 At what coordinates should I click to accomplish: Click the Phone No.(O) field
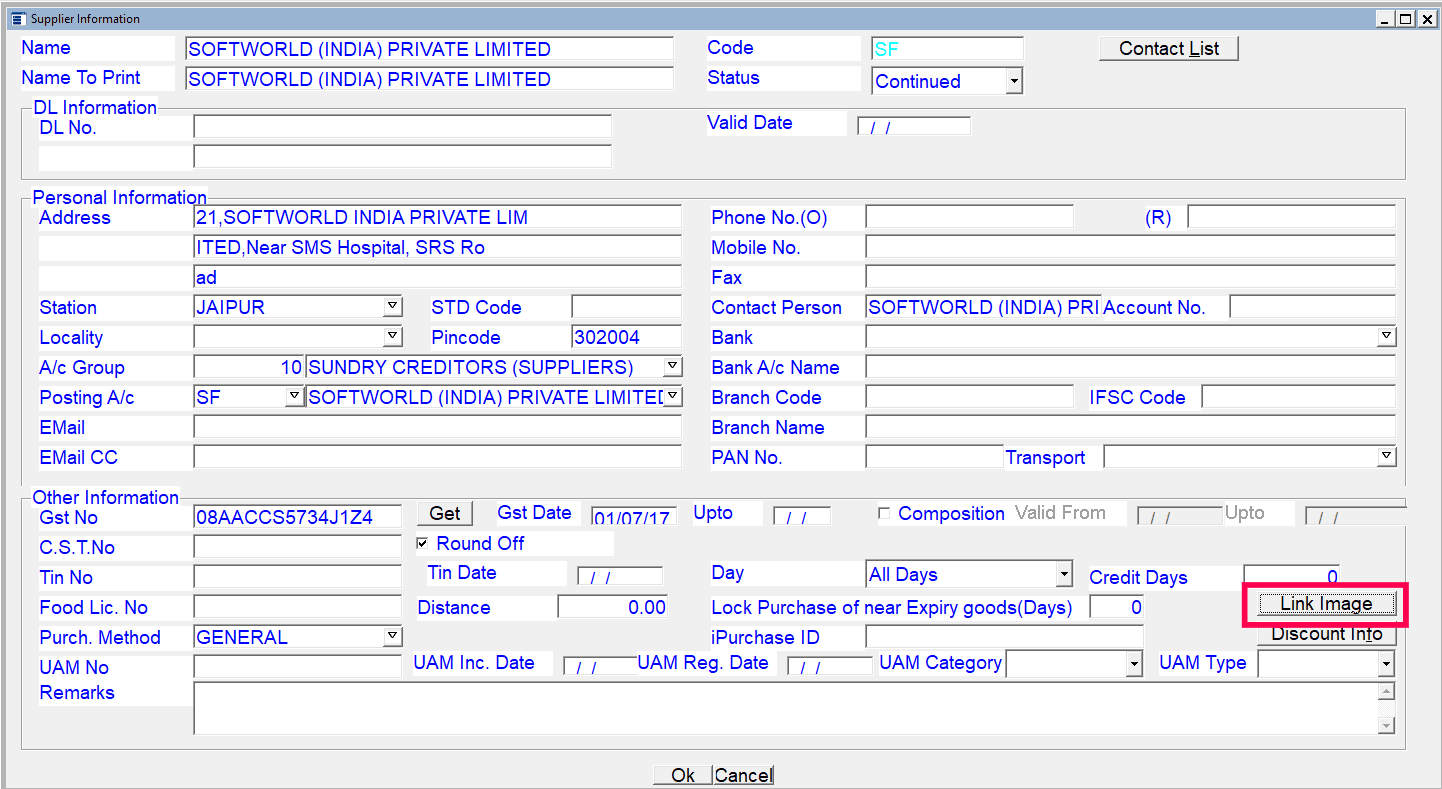[x=969, y=217]
